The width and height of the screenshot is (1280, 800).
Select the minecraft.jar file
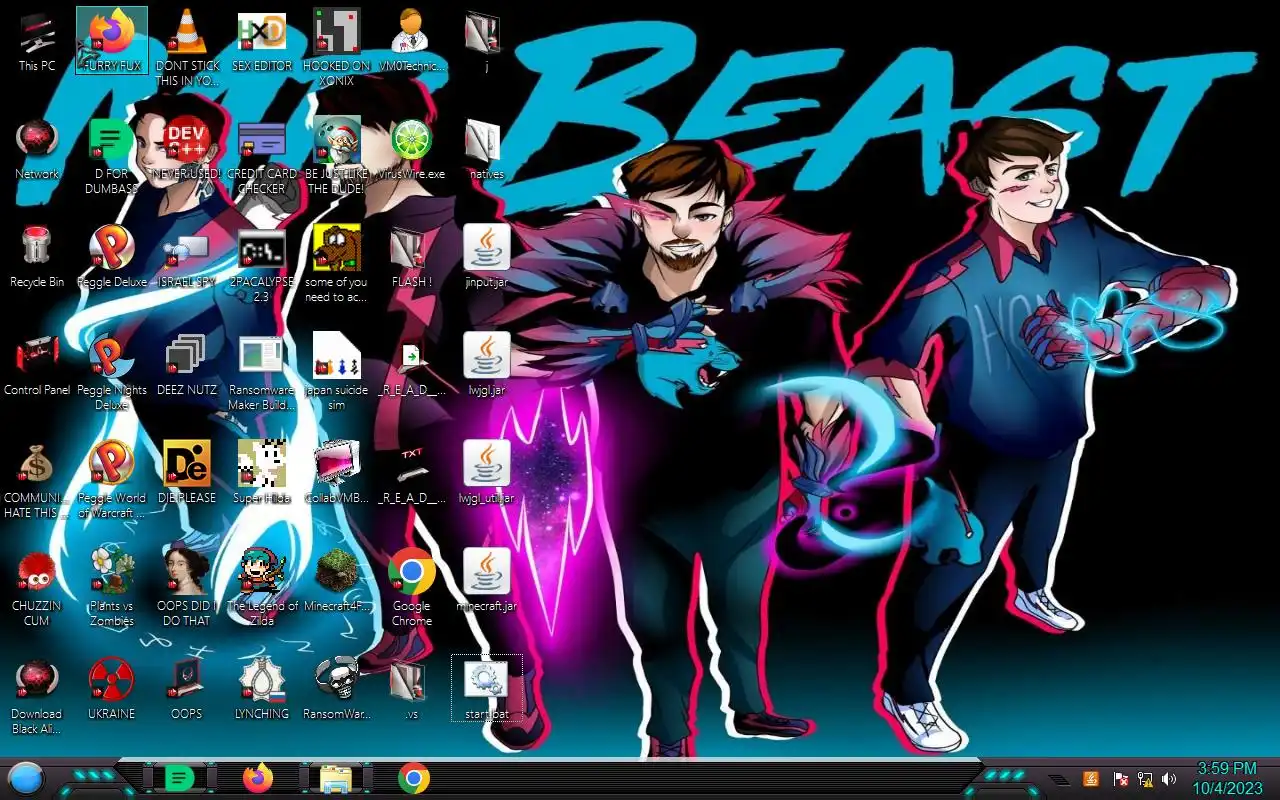click(486, 581)
